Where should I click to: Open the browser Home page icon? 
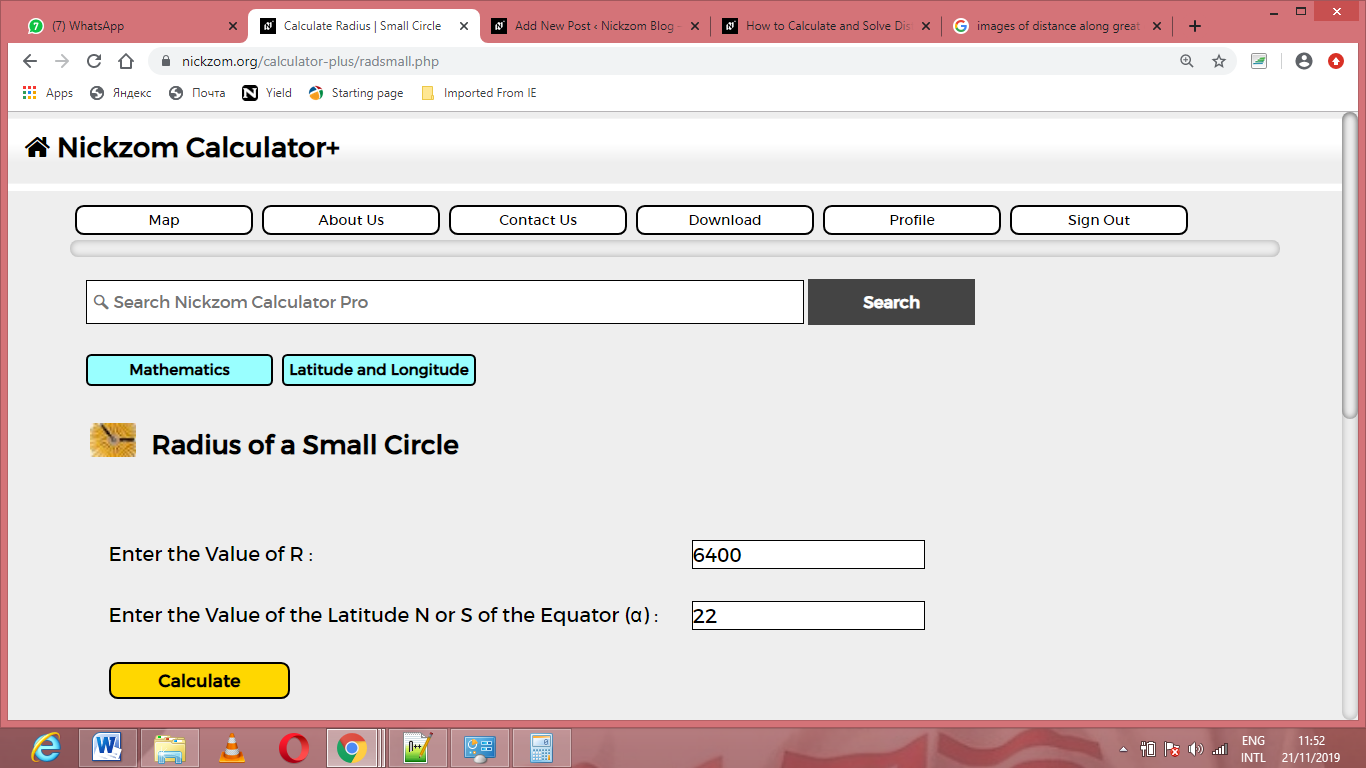tap(126, 61)
